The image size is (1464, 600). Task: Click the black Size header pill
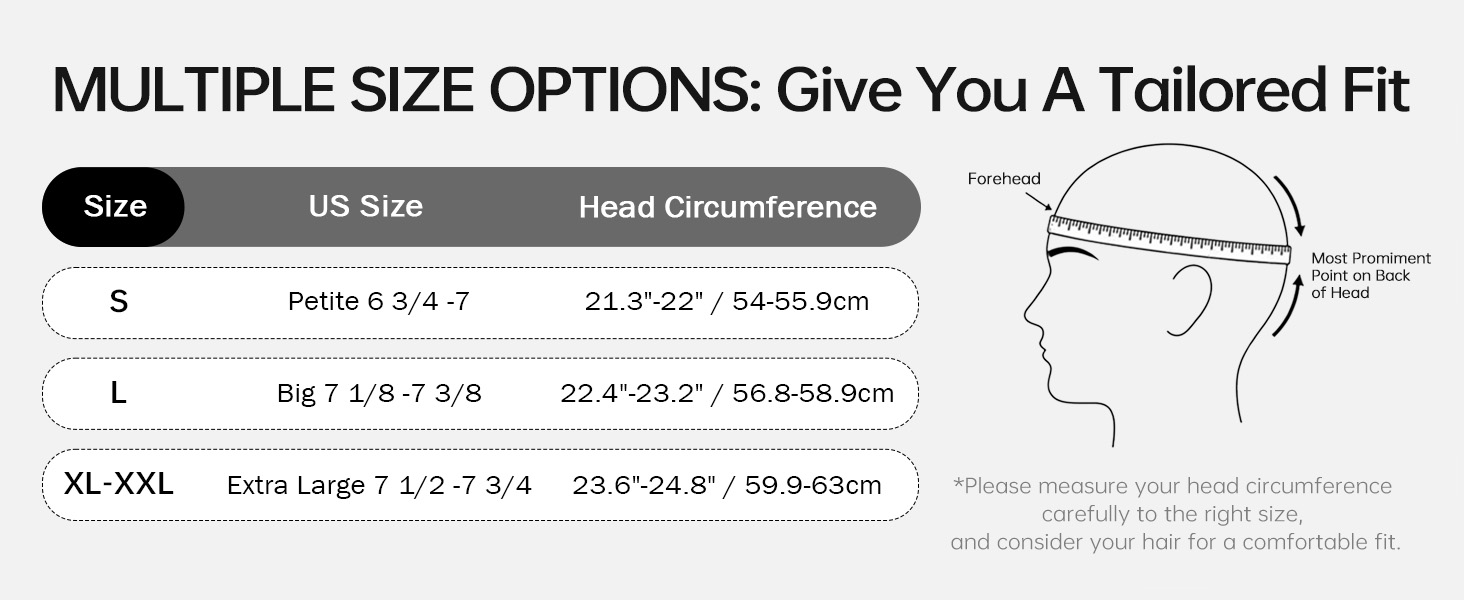(x=113, y=207)
